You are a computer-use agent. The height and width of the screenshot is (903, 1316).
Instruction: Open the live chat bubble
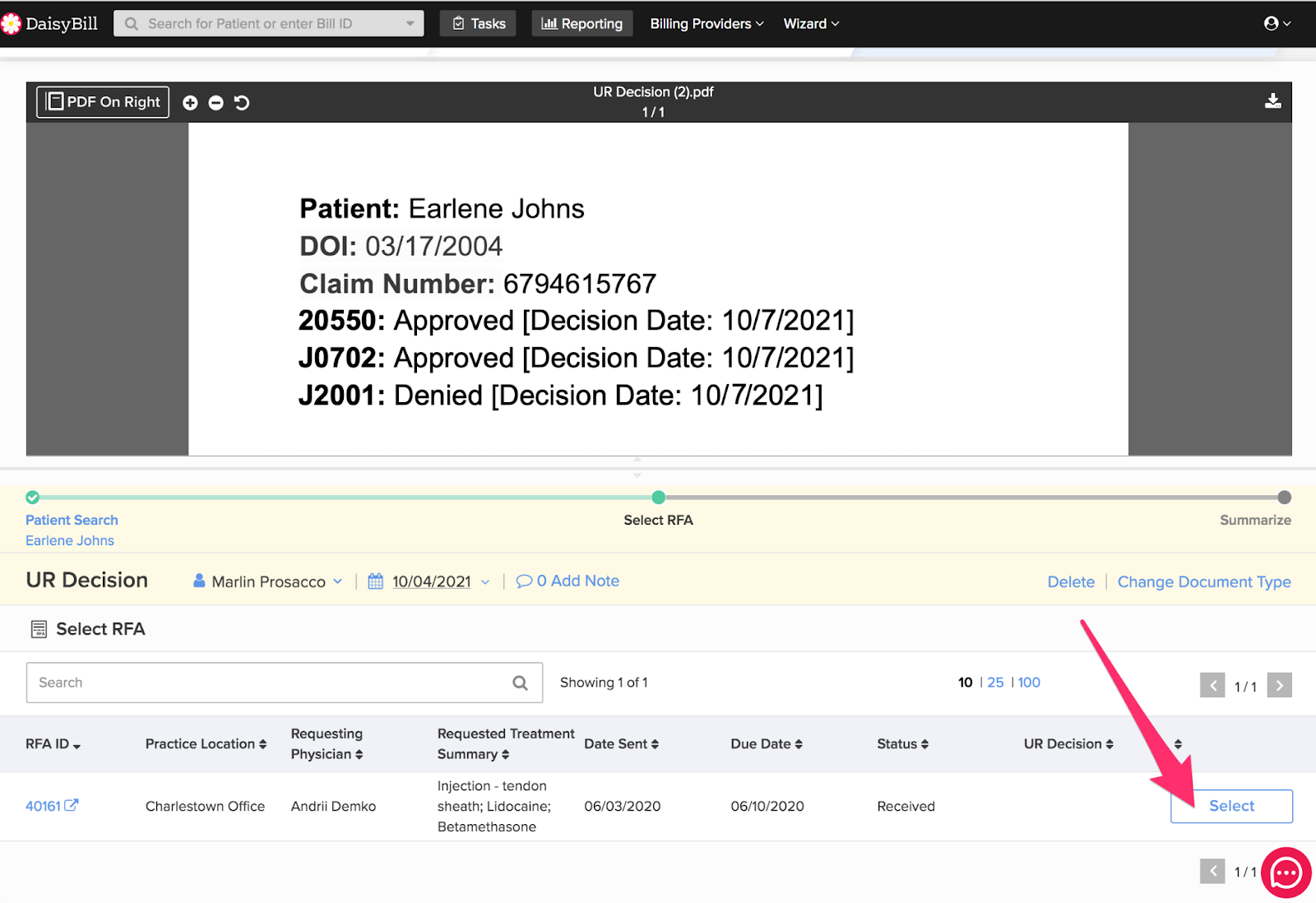click(1286, 873)
